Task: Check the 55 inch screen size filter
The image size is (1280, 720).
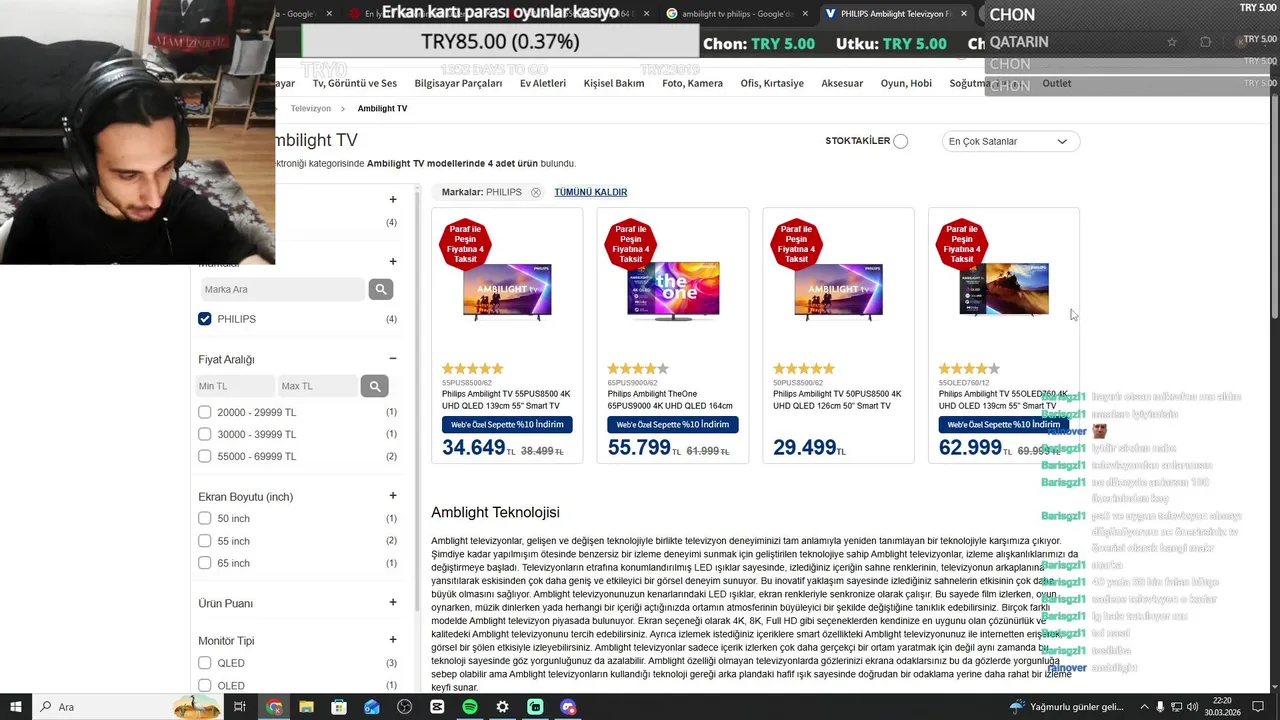Action: point(205,541)
